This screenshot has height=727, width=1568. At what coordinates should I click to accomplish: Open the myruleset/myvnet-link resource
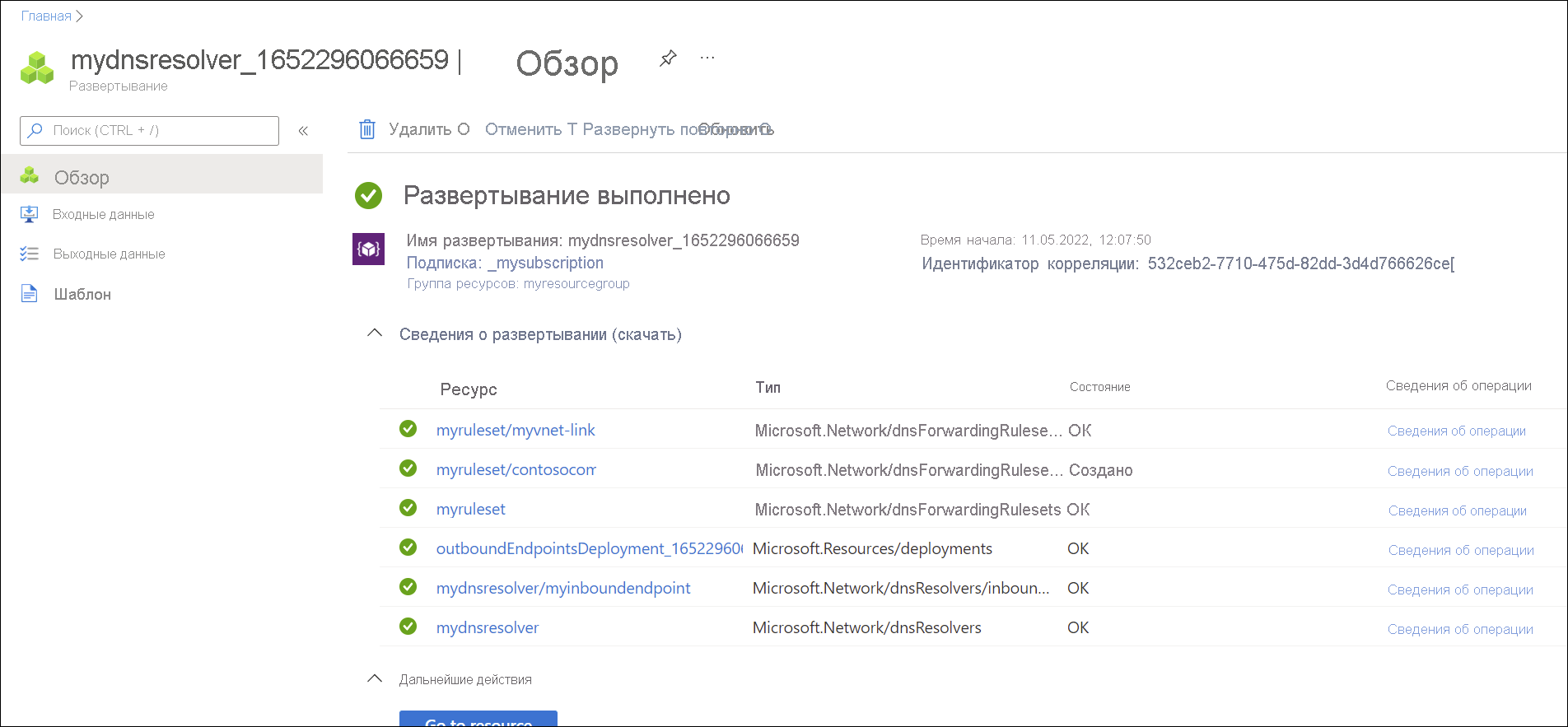[x=516, y=430]
